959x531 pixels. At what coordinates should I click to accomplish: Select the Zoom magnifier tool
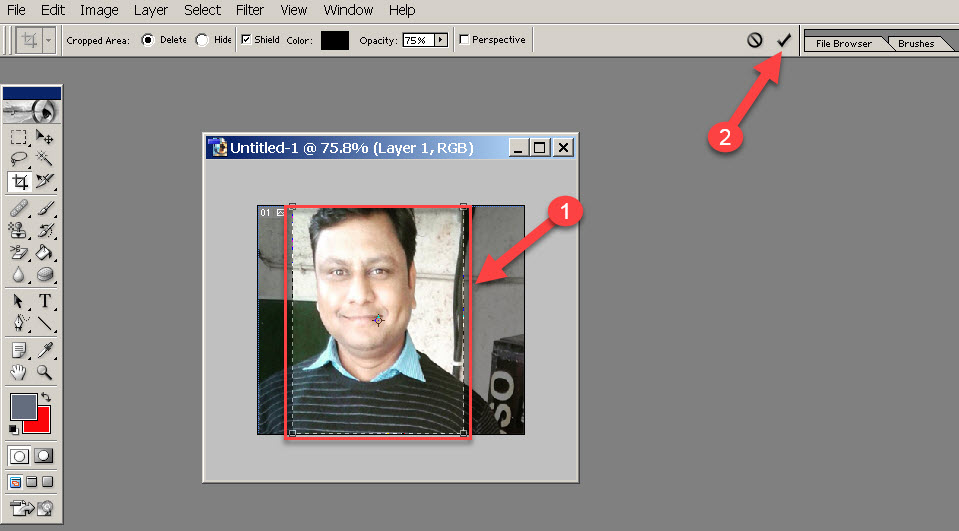pos(44,371)
